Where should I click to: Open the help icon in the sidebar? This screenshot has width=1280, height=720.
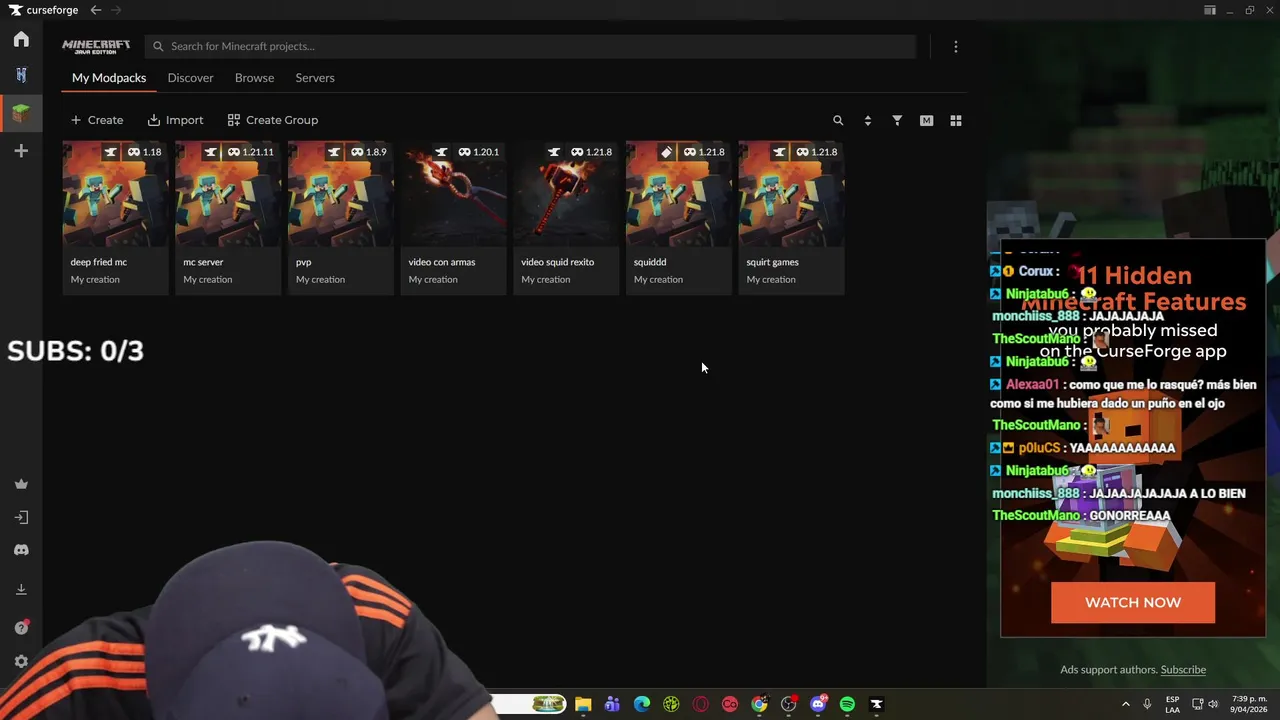point(21,627)
